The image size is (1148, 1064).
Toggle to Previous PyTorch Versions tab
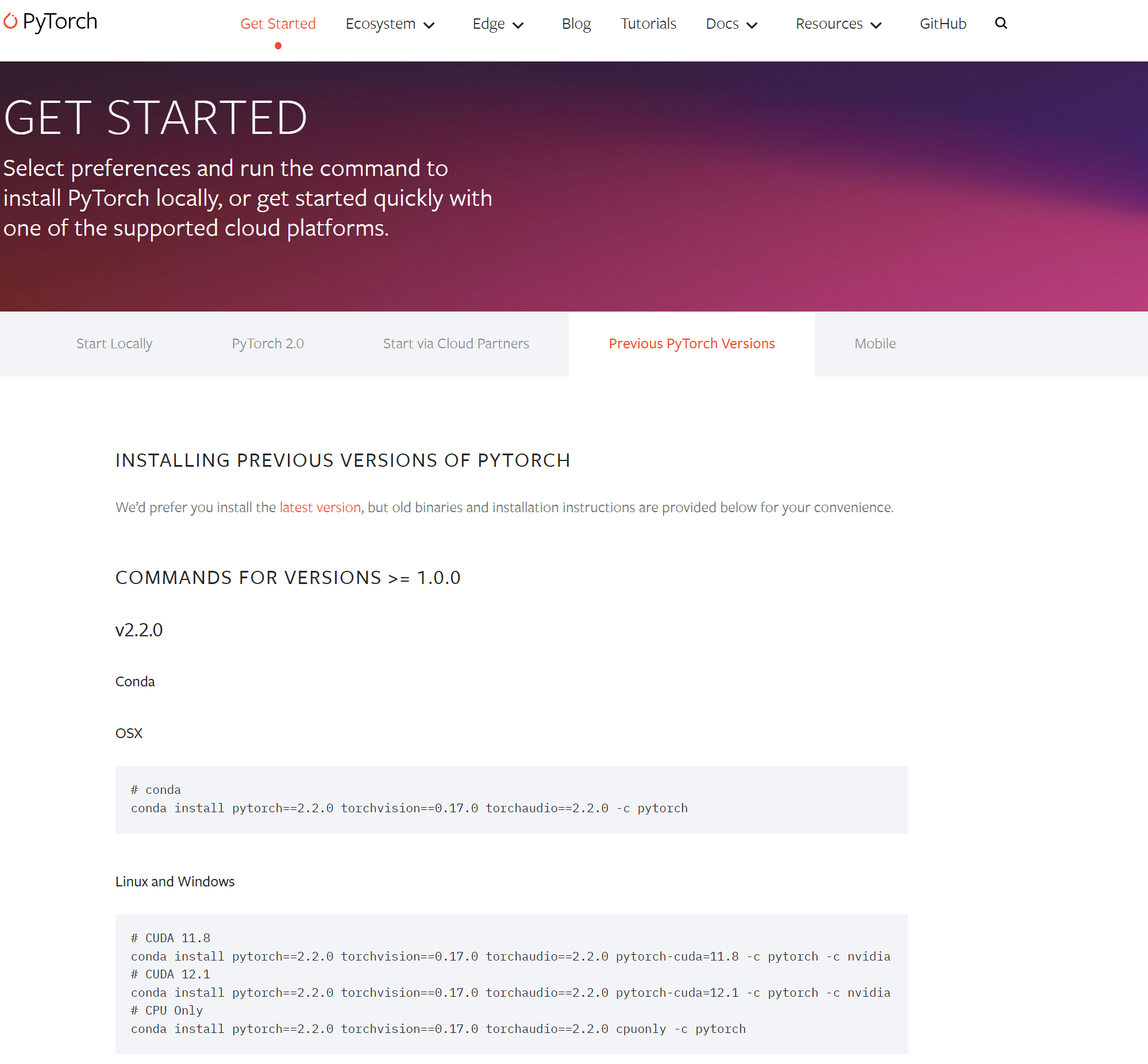(692, 343)
